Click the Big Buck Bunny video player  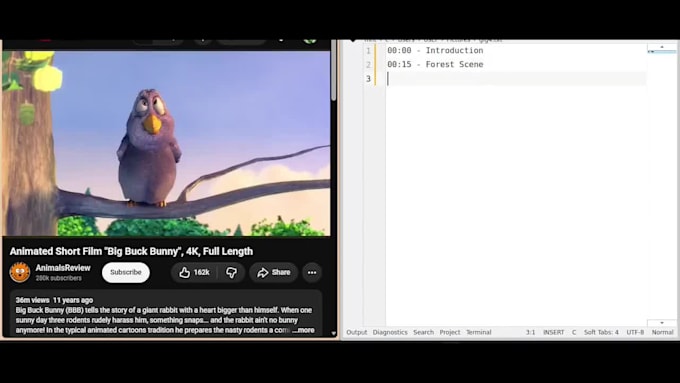tap(166, 144)
